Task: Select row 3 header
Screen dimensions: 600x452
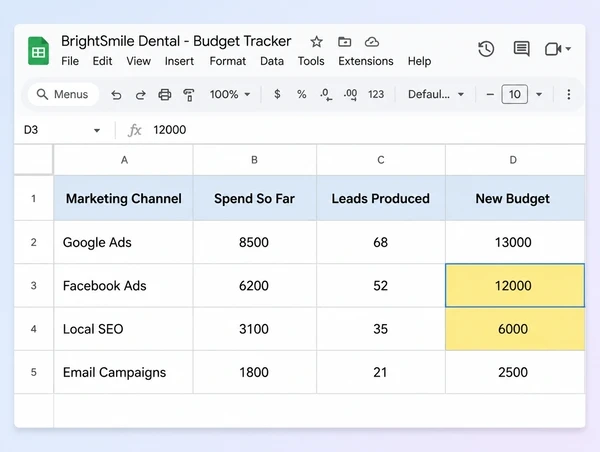Action: tap(34, 286)
